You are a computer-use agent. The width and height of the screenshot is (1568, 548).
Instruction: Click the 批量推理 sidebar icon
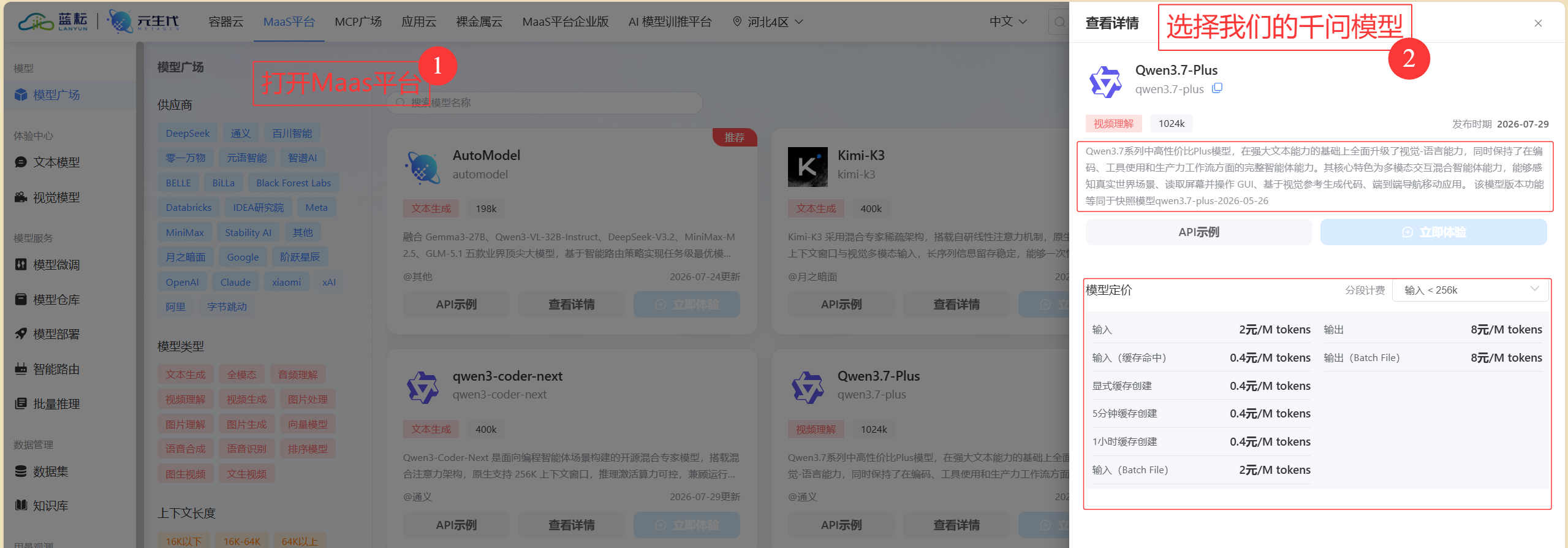[x=21, y=403]
